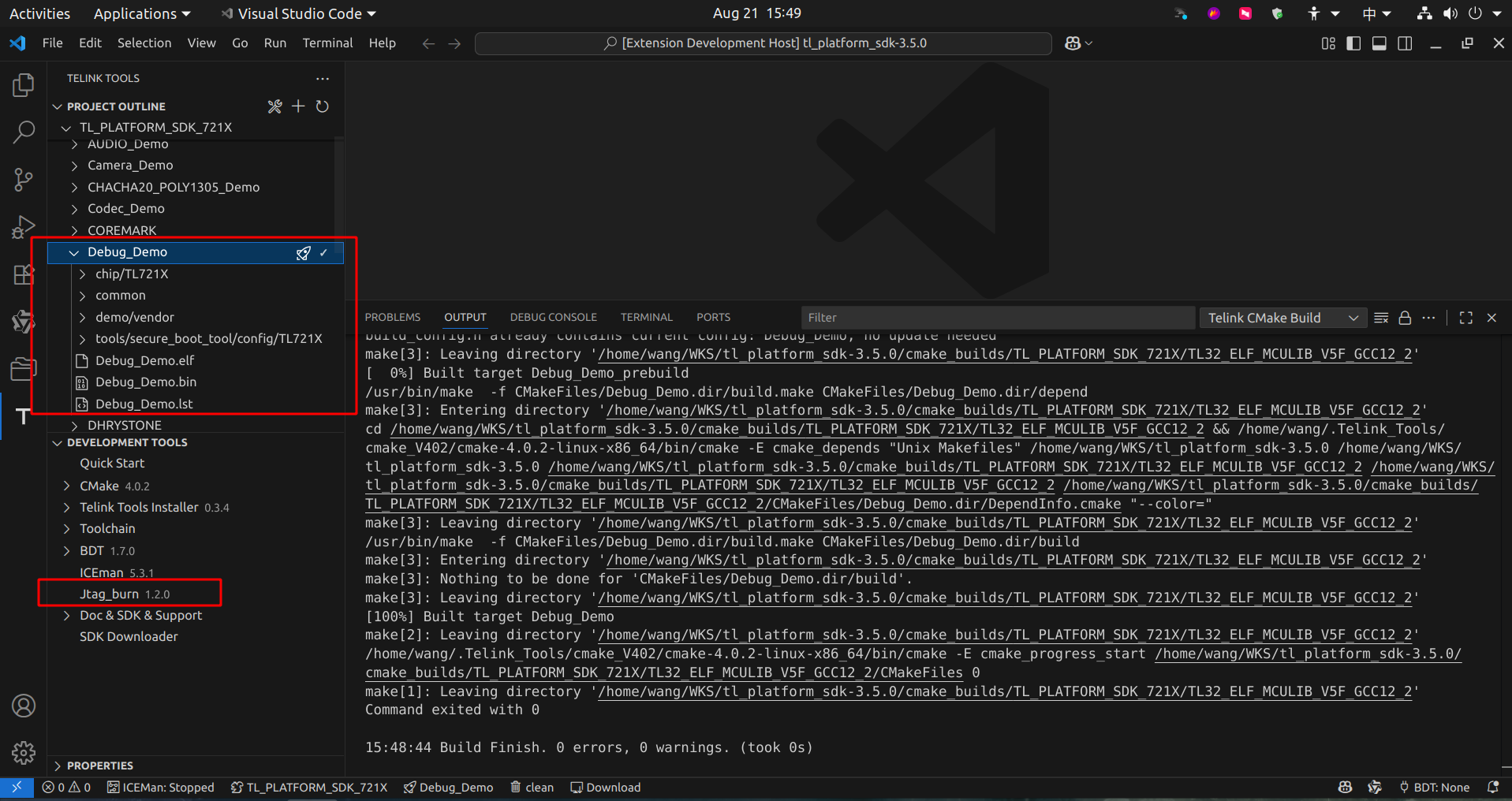1512x801 pixels.
Task: Build Debug_Demo using the rocket icon
Action: coord(304,252)
